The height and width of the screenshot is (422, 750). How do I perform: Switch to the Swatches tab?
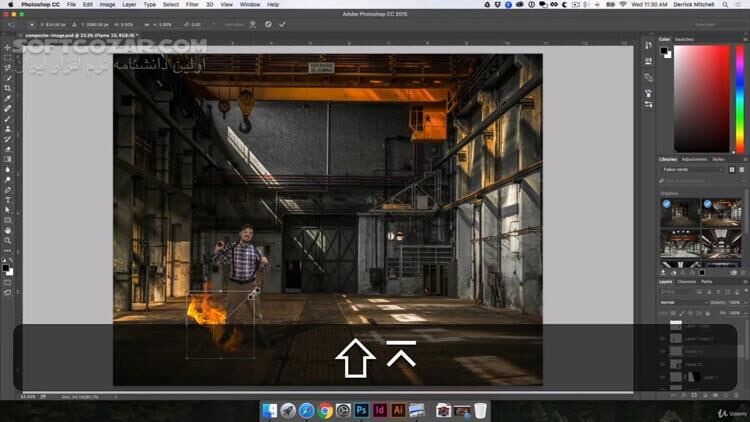pyautogui.click(x=684, y=39)
